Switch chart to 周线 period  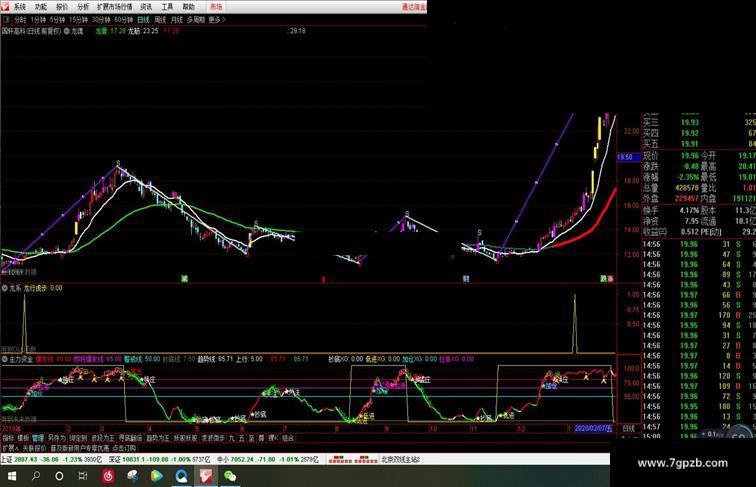click(x=160, y=20)
